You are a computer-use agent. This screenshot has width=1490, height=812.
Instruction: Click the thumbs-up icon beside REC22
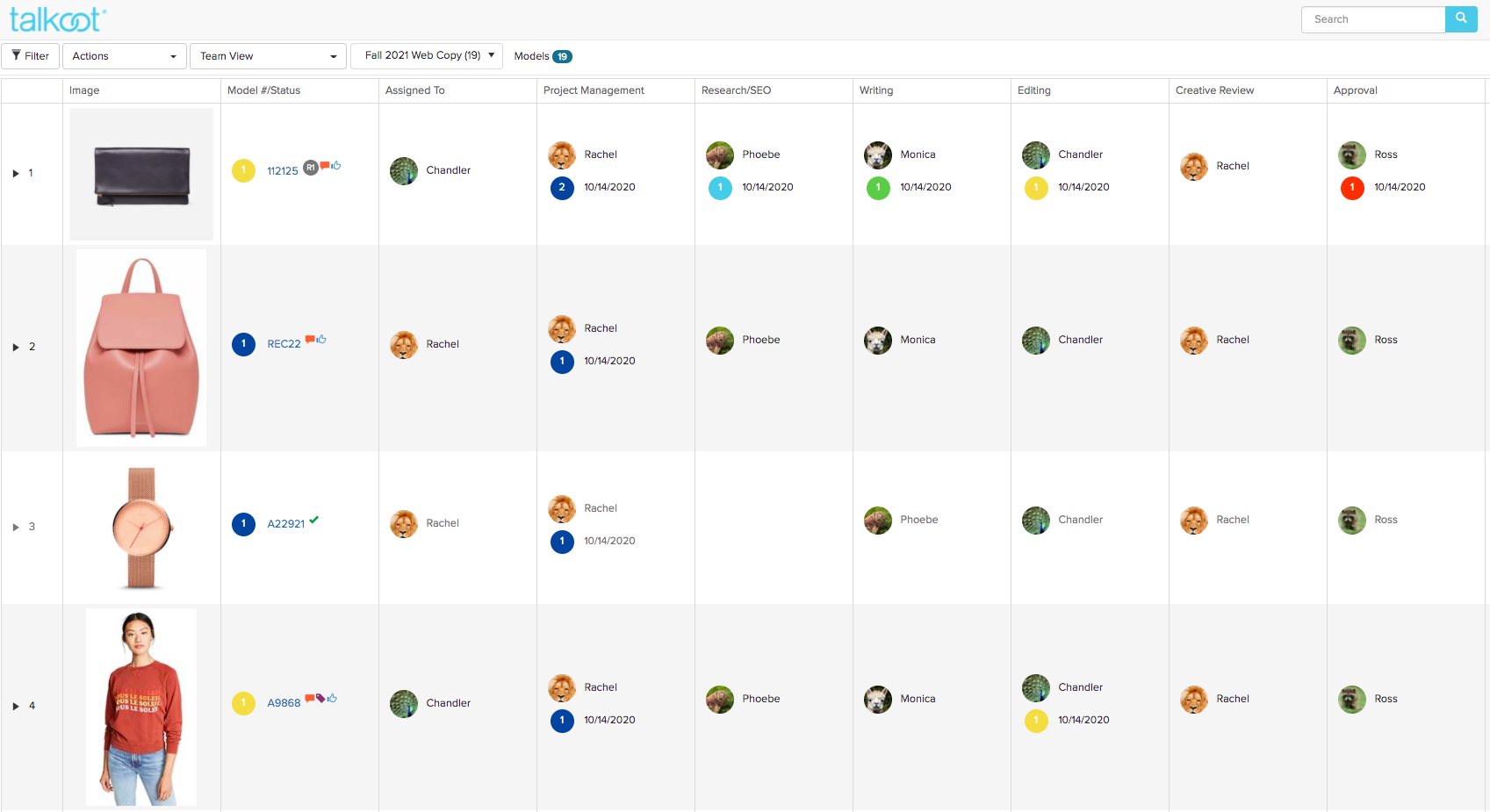(x=321, y=339)
